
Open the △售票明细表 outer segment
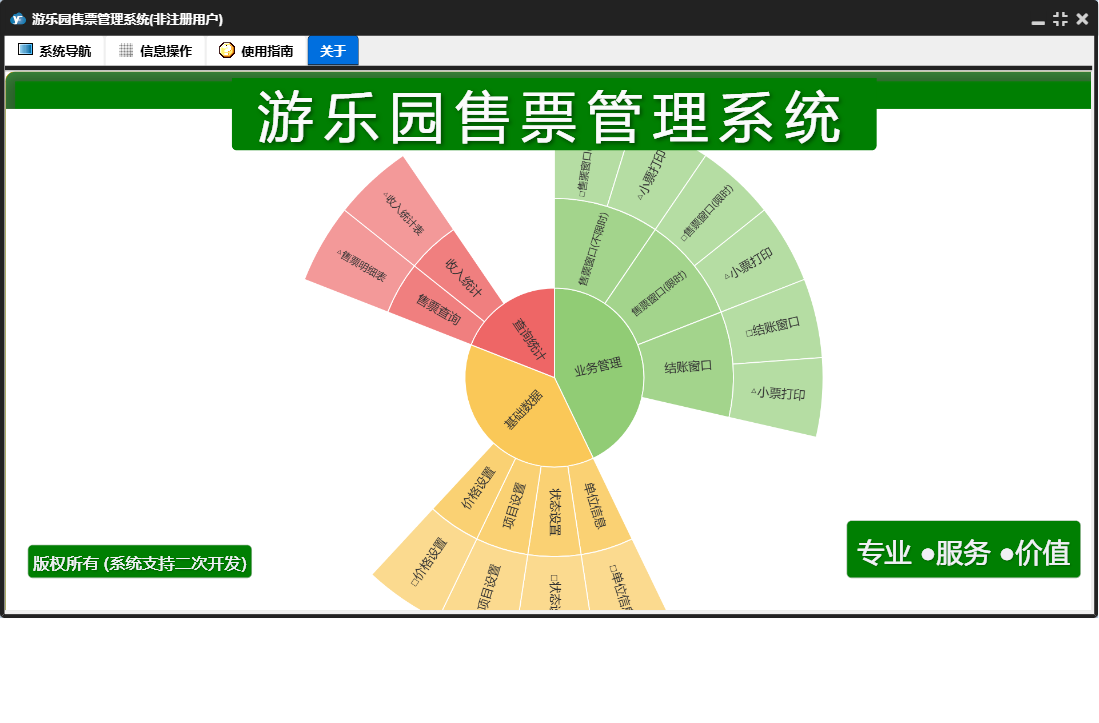361,266
